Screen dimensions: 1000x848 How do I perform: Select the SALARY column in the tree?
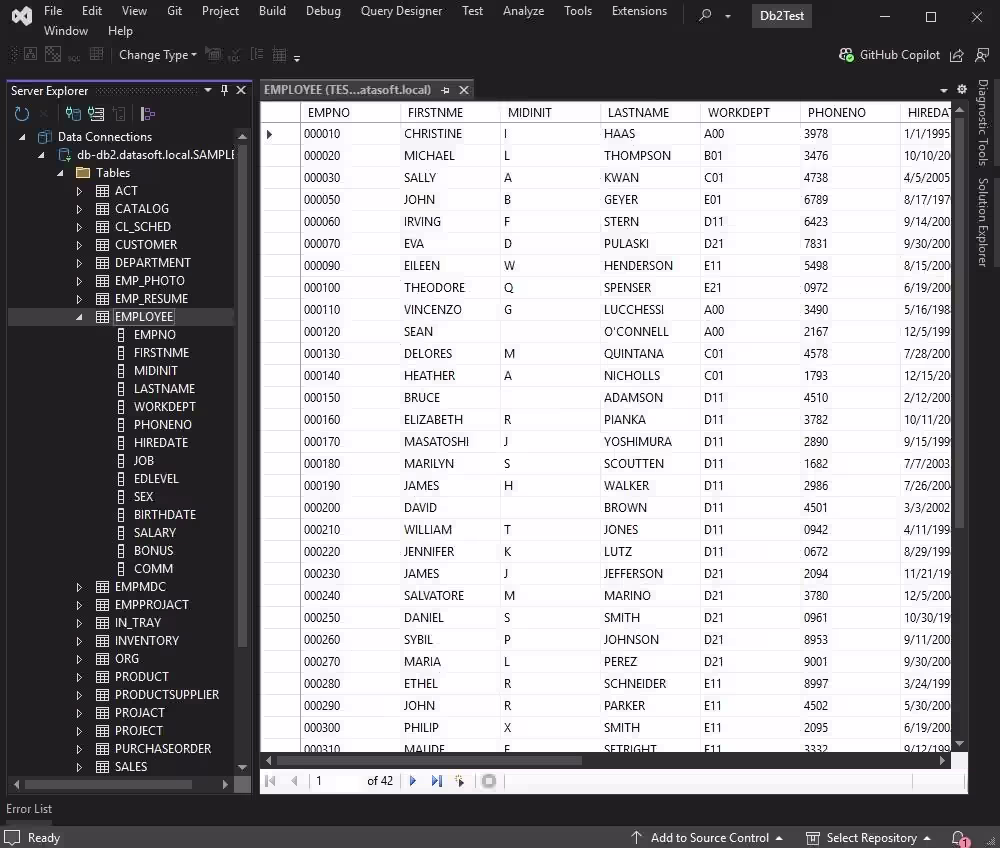(x=154, y=532)
